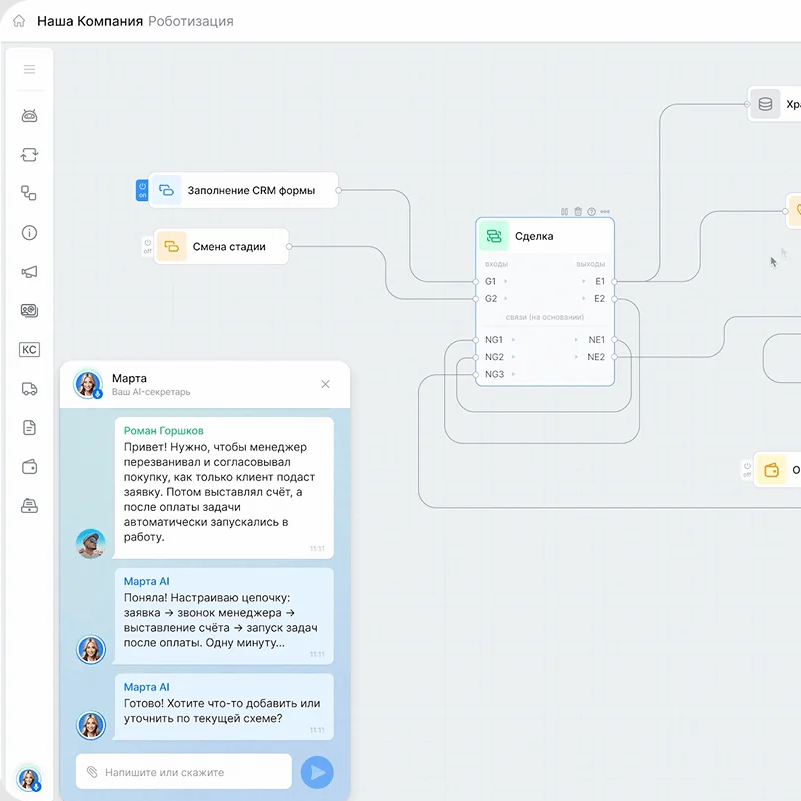Click the home icon in breadcrumb
The width and height of the screenshot is (801, 801).
19,21
